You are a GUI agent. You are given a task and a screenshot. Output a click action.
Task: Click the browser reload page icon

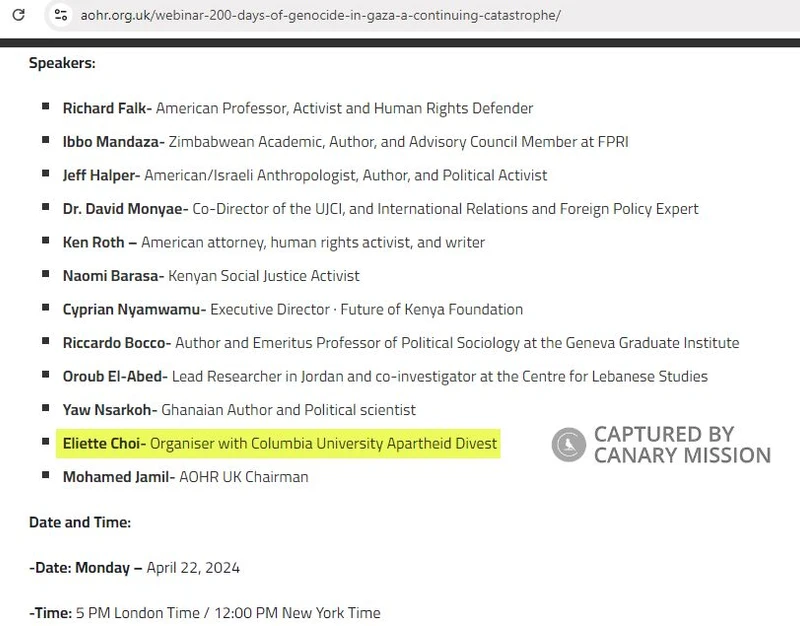point(19,15)
